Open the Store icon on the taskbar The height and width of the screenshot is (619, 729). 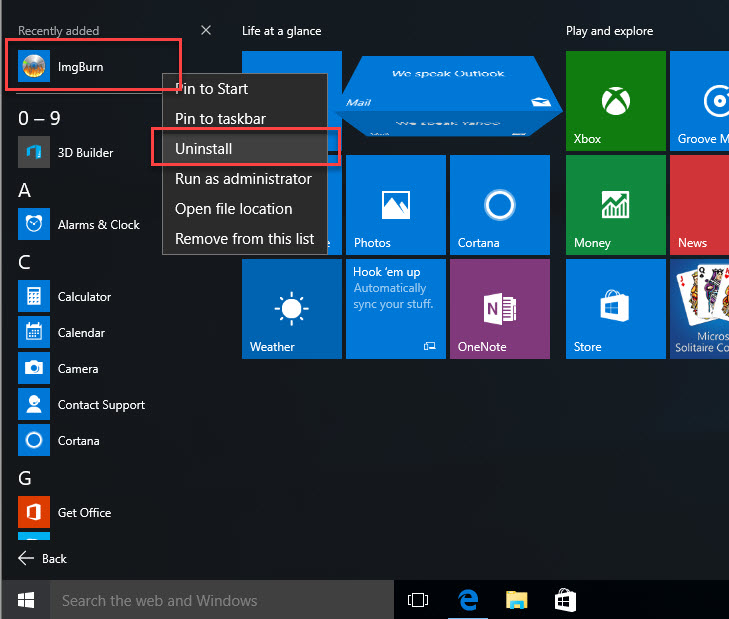565,600
